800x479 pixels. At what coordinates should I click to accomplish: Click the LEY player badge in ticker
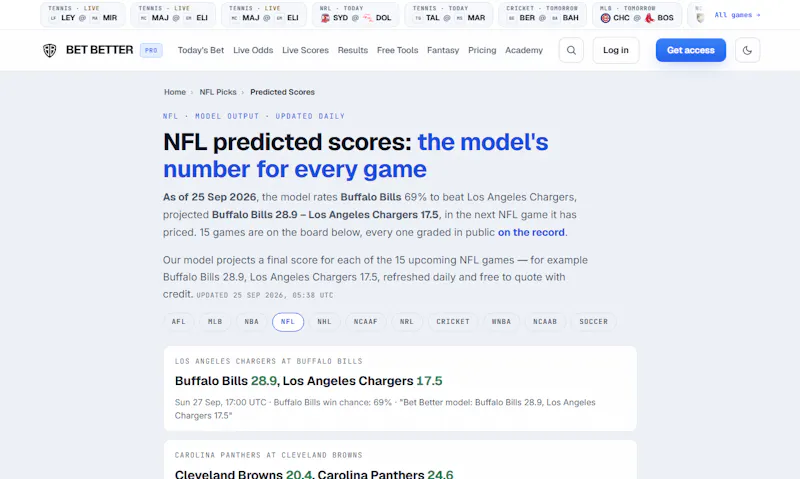pyautogui.click(x=53, y=18)
